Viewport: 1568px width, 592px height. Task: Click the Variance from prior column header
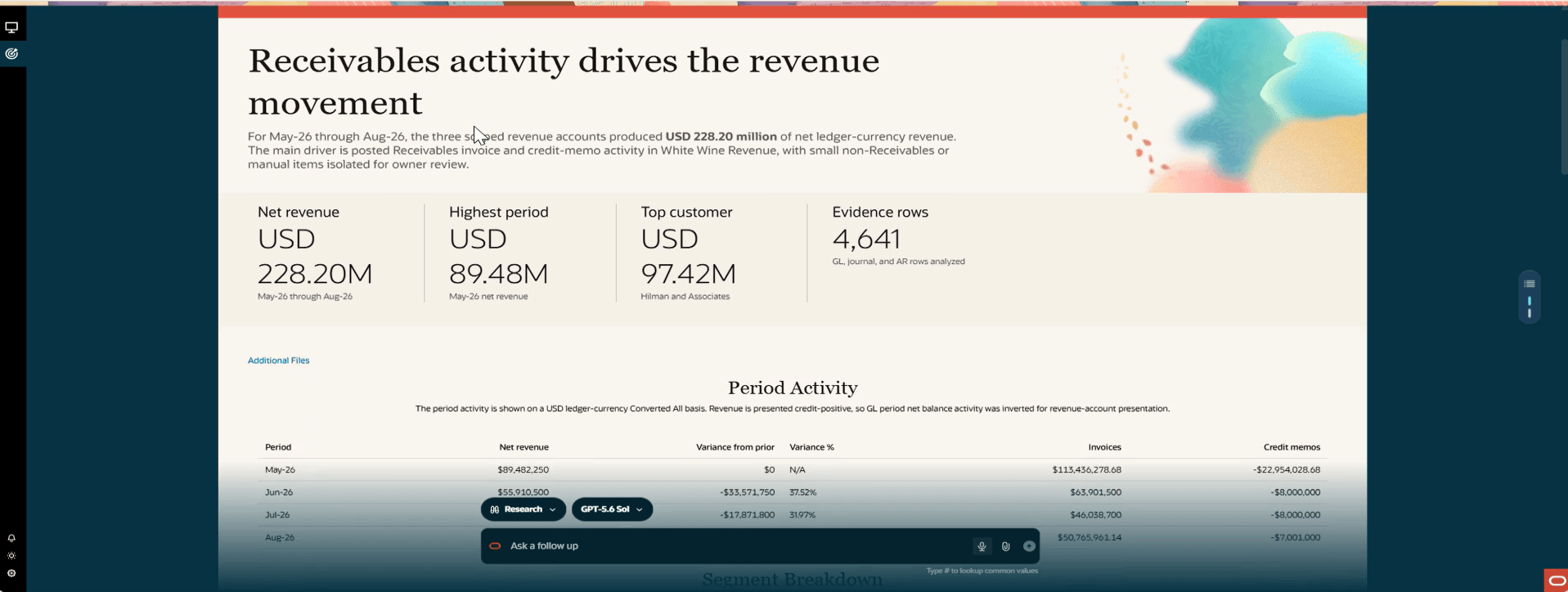735,447
